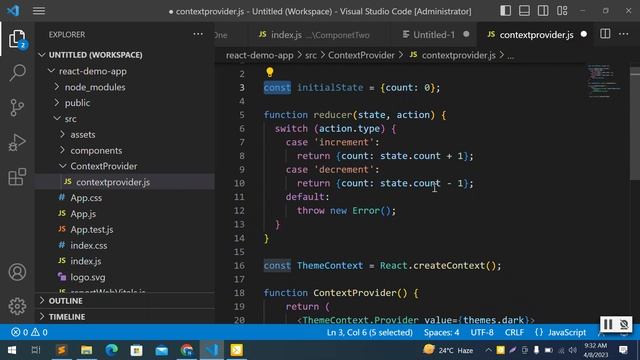Open Microsoft Store from taskbar
Viewport: 640px width, 360px height.
tap(136, 350)
